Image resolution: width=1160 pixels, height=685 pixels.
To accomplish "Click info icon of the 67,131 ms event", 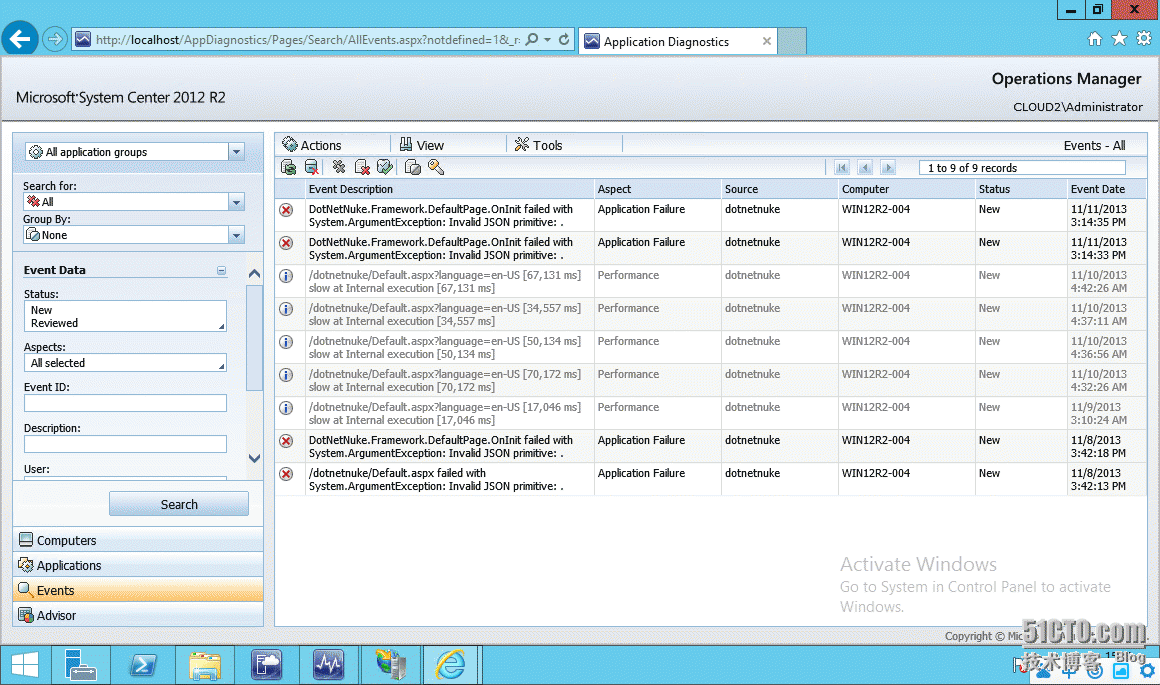I will click(286, 276).
